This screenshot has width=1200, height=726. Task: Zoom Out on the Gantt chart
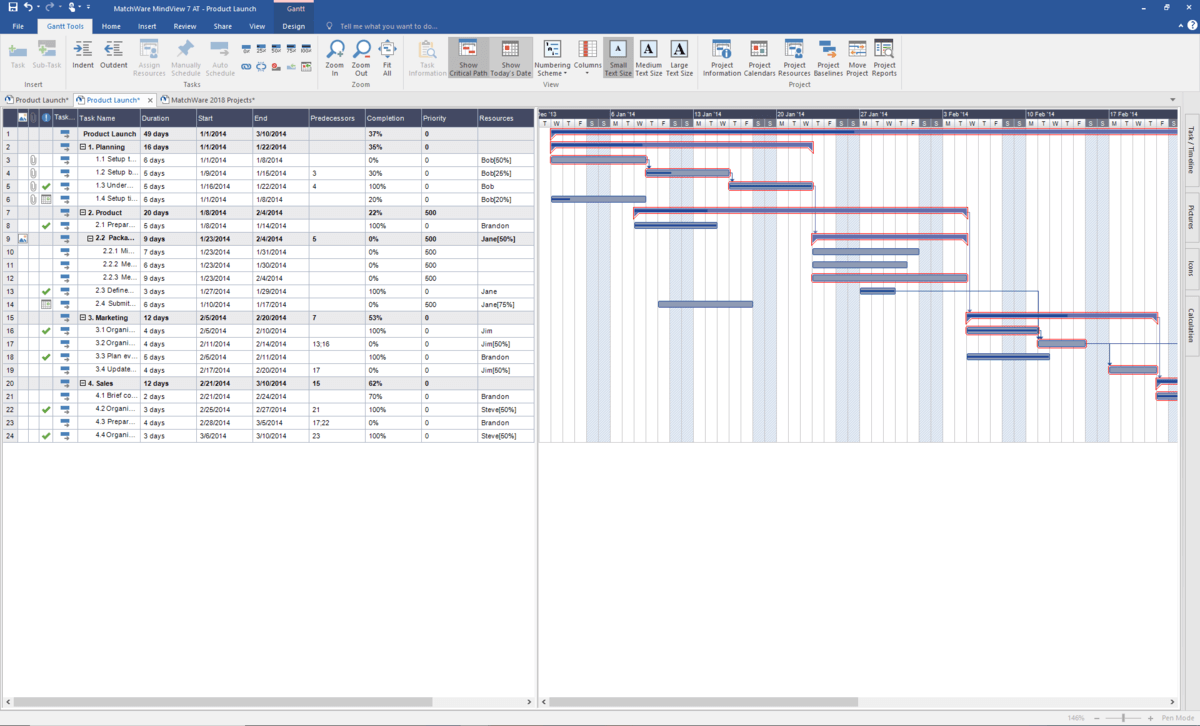click(x=361, y=58)
